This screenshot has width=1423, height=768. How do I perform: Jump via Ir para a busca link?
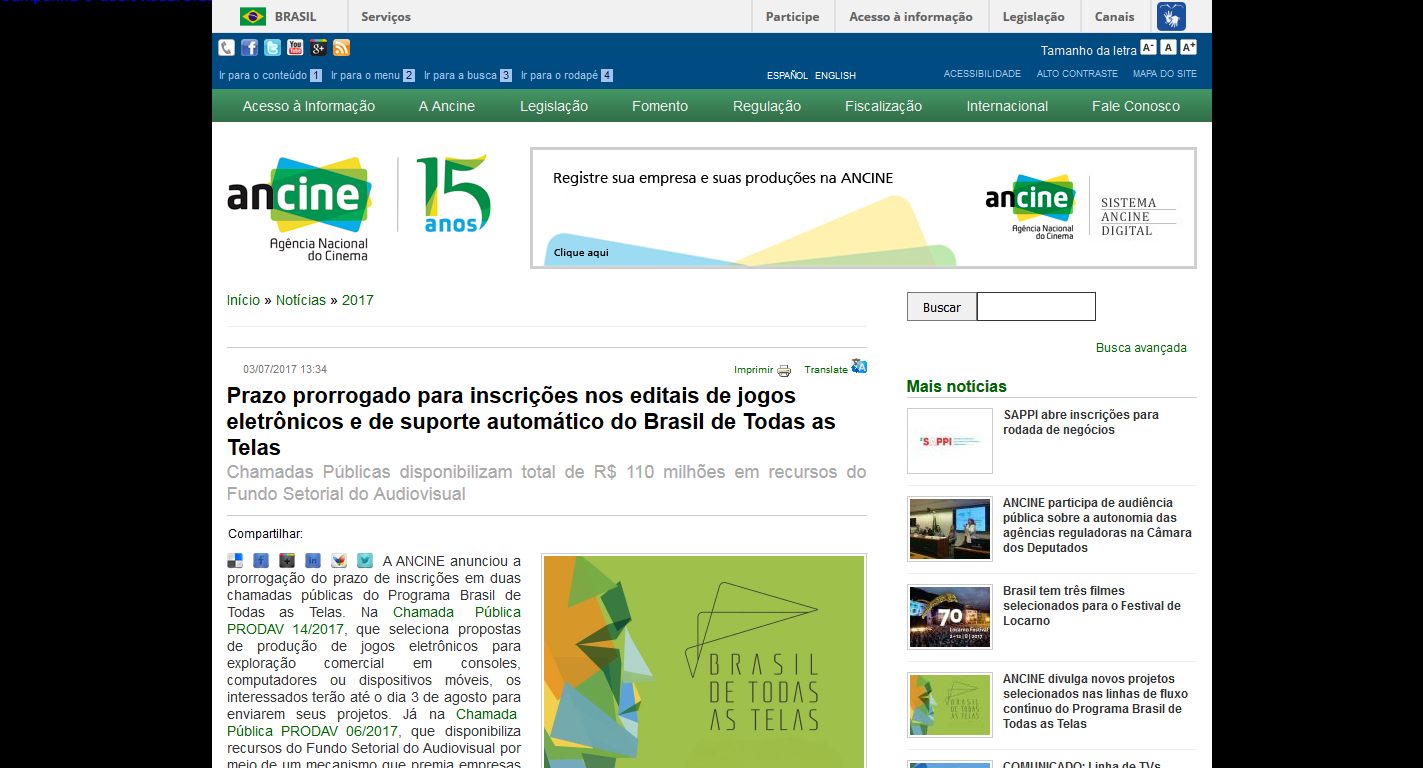[468, 75]
